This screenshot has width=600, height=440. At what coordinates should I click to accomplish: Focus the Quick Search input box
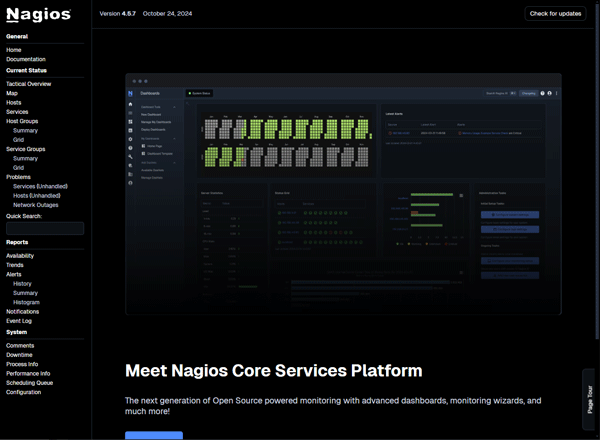tap(45, 228)
